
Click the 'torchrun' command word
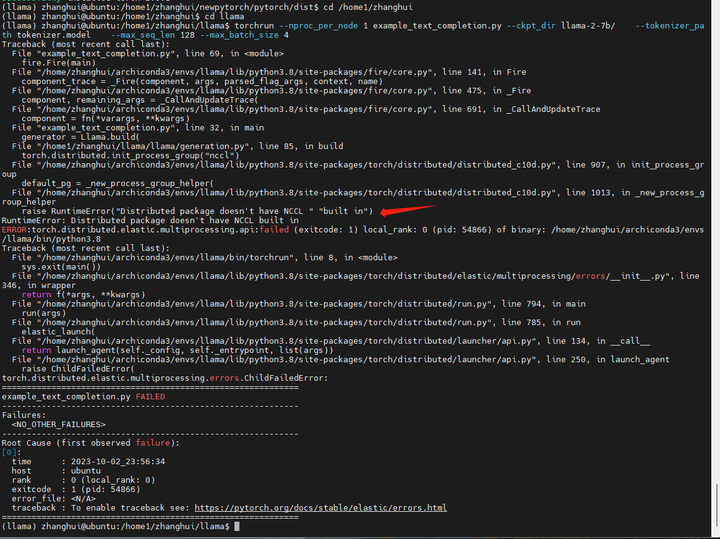[254, 26]
